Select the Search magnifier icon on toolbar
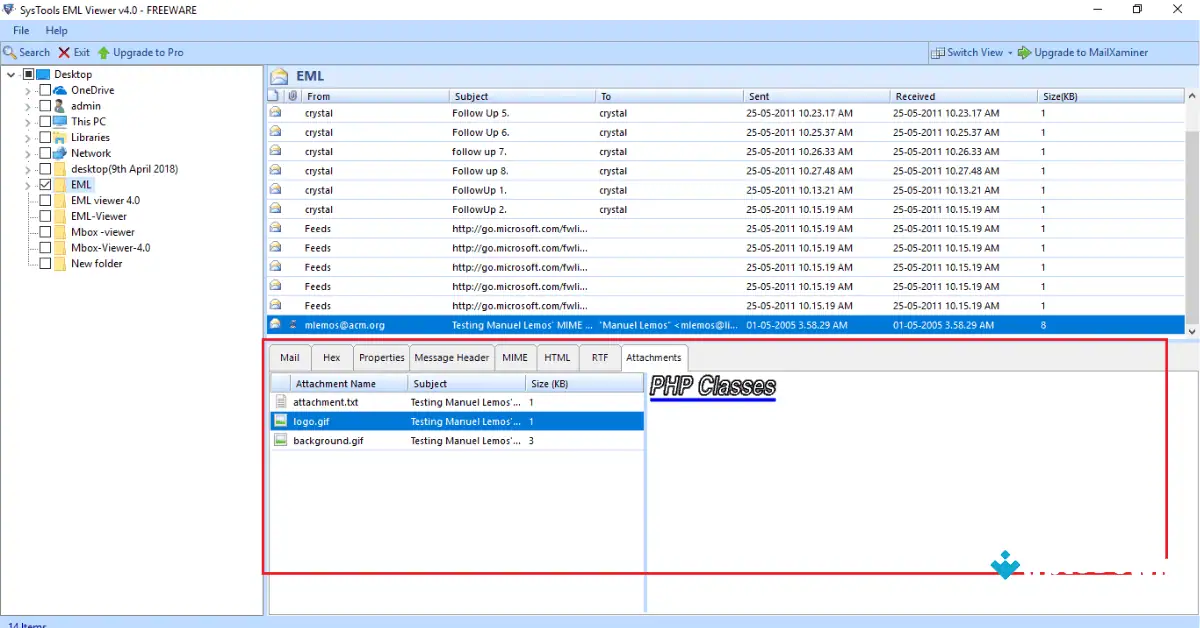Image resolution: width=1200 pixels, height=628 pixels. coord(10,52)
